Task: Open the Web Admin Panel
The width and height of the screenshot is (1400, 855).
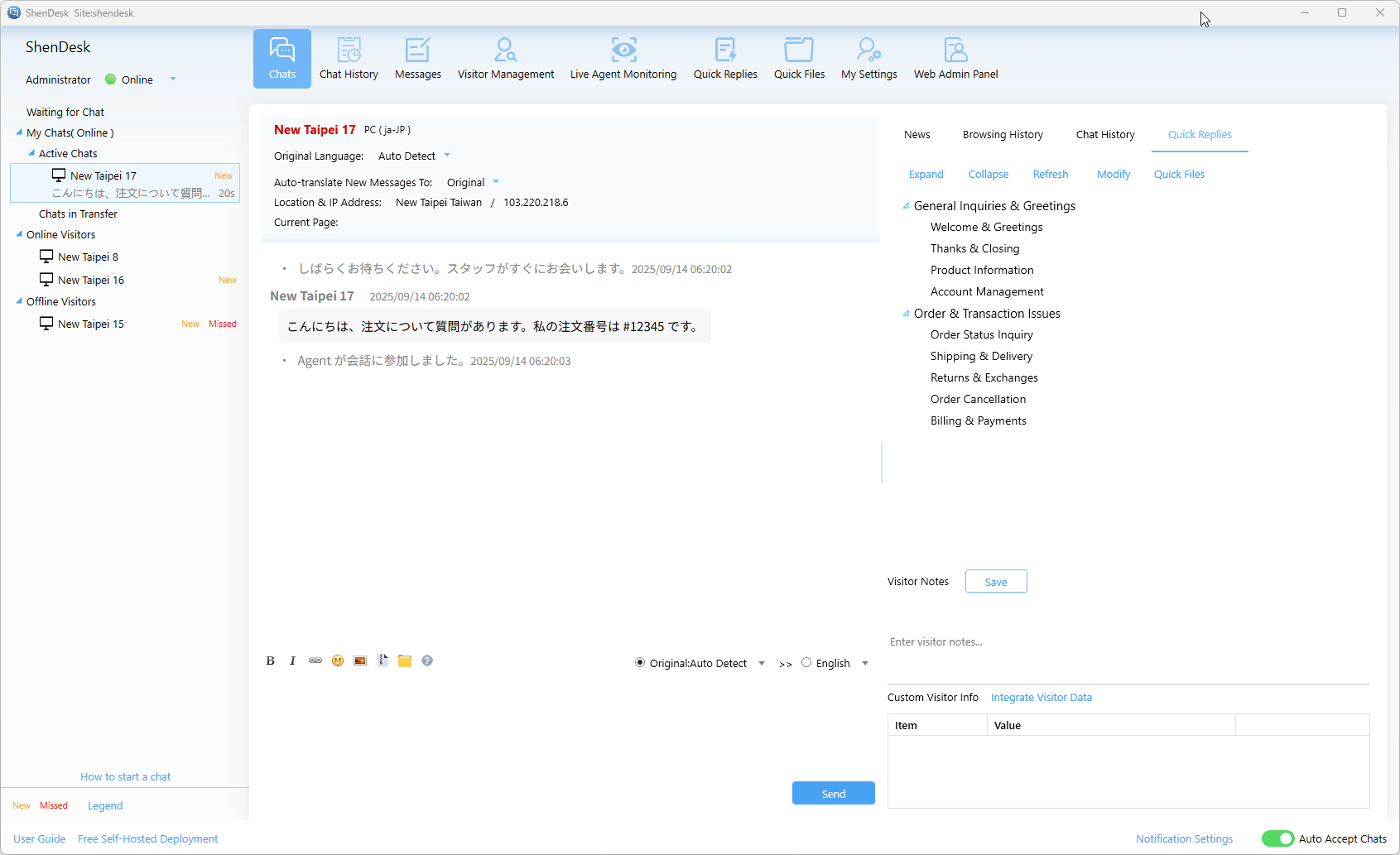Action: click(x=955, y=59)
